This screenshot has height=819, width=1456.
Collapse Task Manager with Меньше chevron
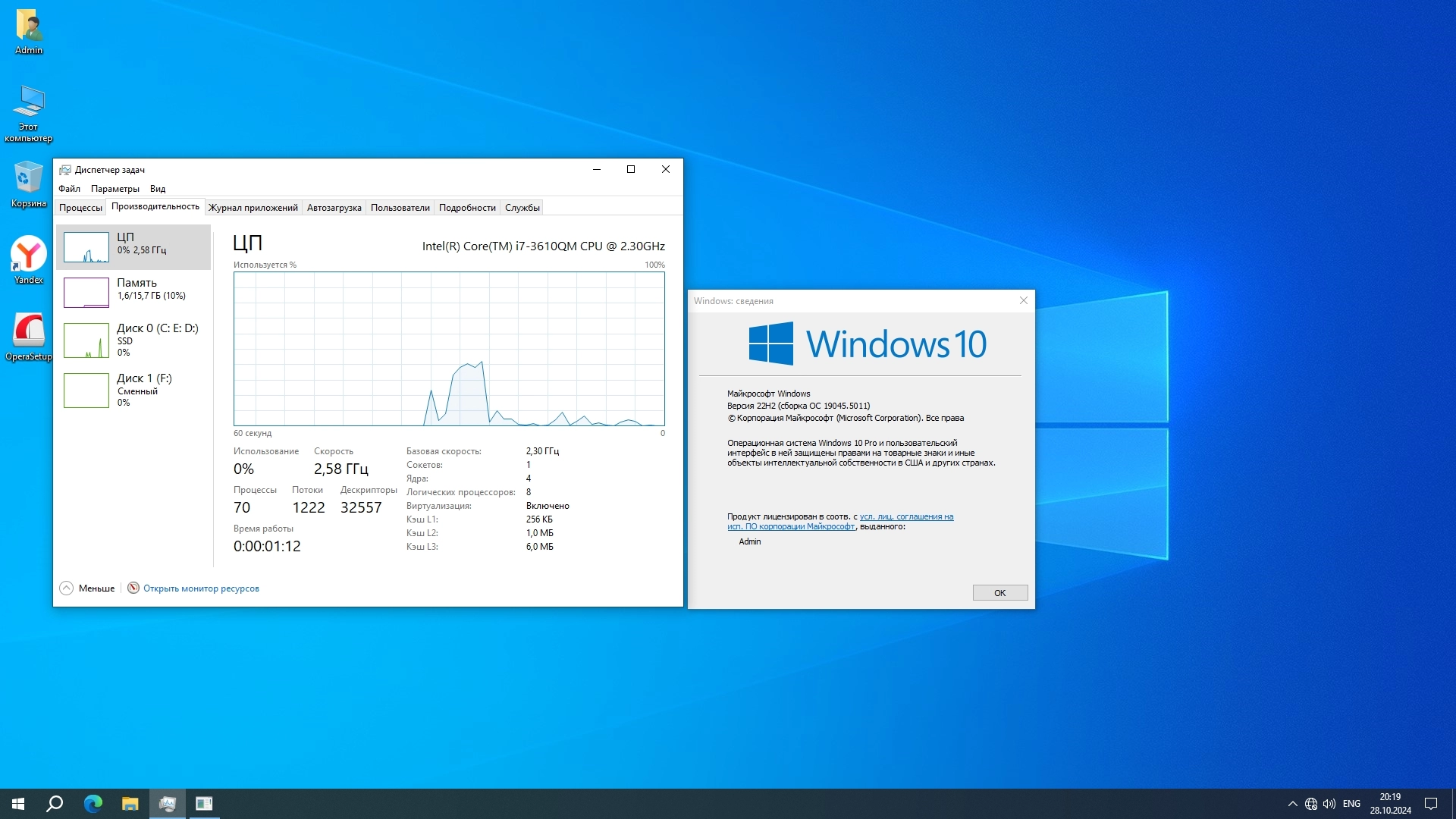[67, 588]
